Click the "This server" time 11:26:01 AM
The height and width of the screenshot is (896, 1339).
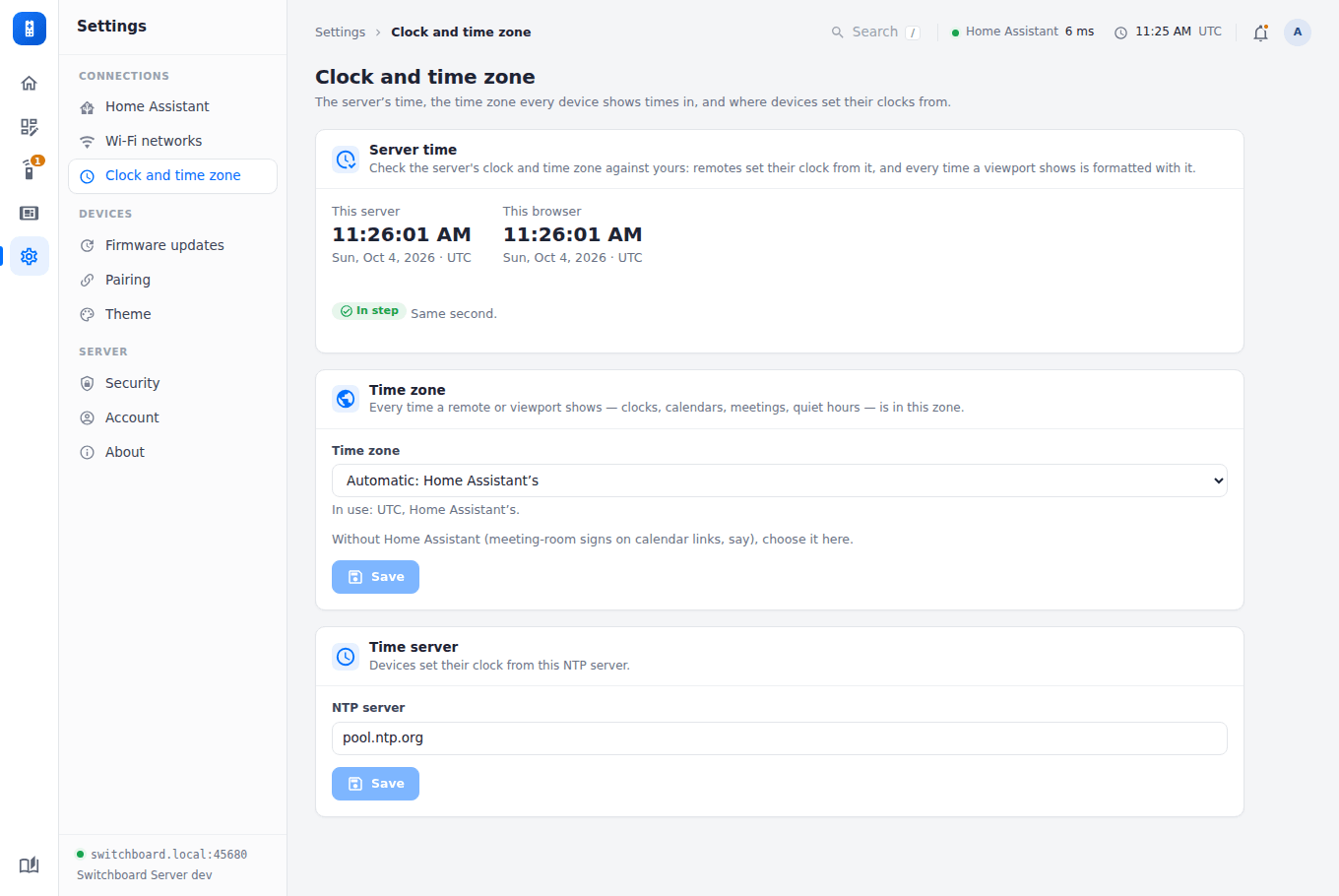pos(402,234)
